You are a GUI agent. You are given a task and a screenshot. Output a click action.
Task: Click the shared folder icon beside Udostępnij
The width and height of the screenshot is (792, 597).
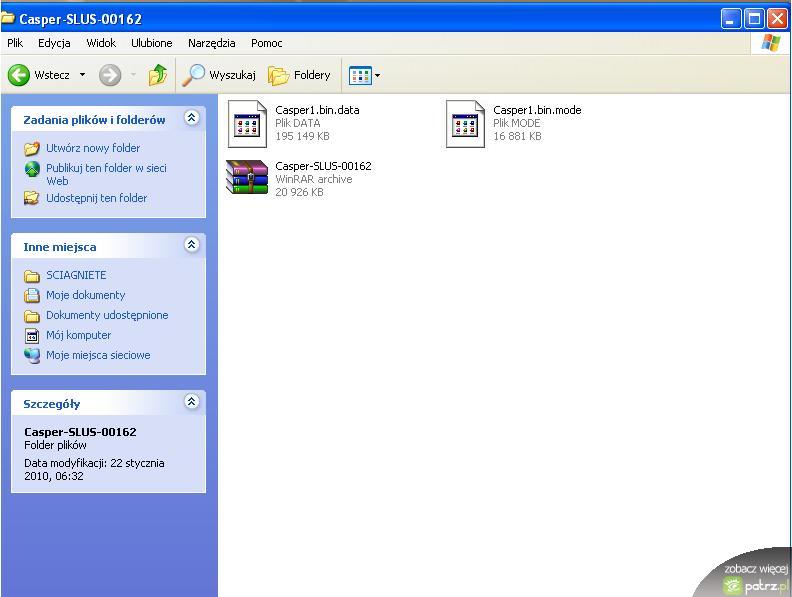32,198
